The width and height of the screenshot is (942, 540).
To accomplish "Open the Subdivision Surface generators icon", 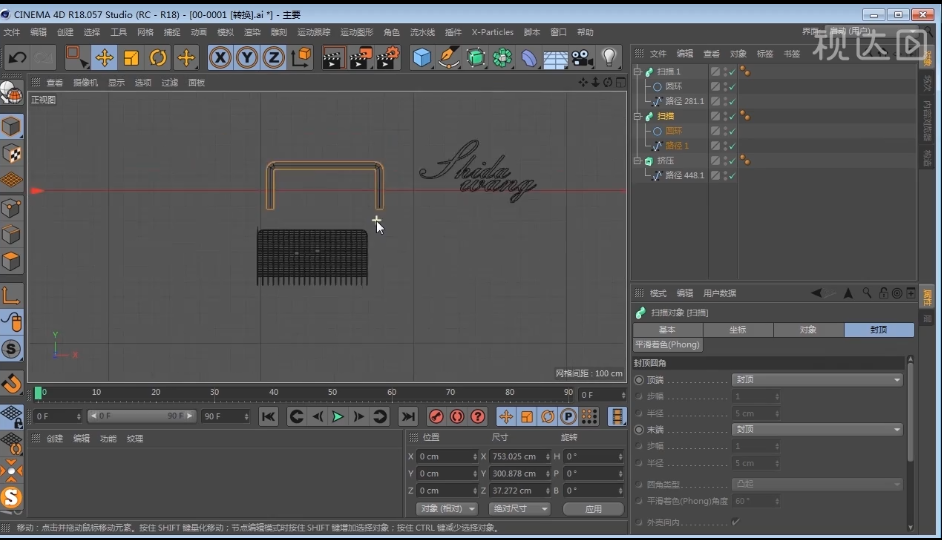I will click(x=476, y=58).
